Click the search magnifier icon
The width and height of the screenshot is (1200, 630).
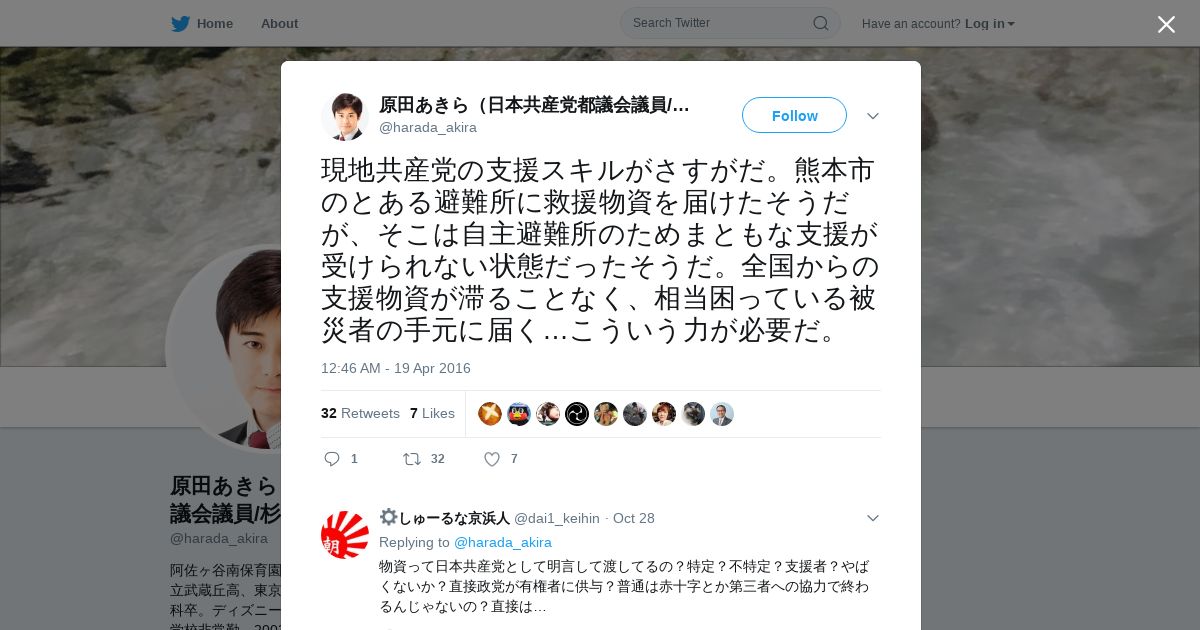click(820, 23)
